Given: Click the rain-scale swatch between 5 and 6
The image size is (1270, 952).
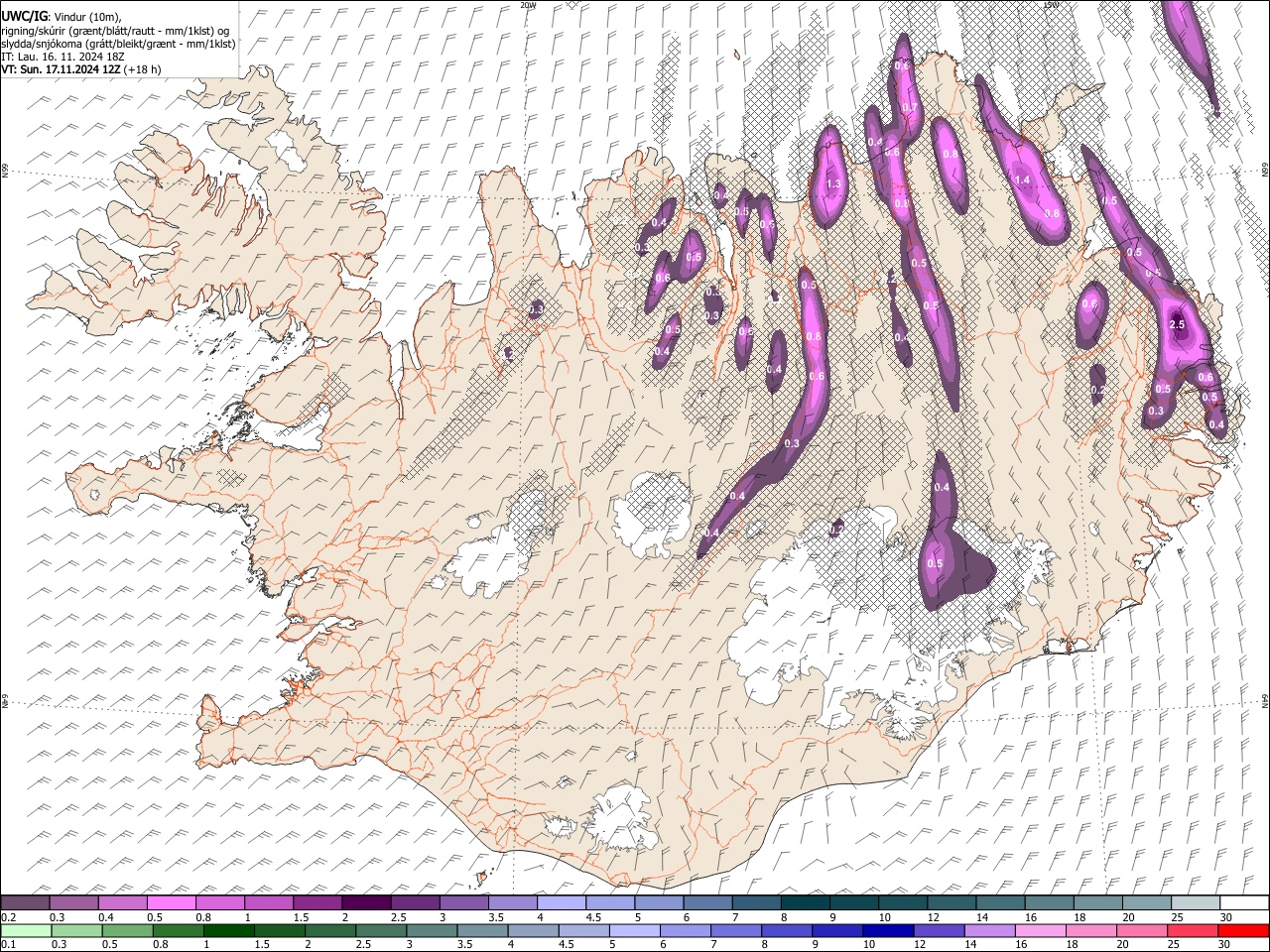Looking at the screenshot, I should coord(633,930).
